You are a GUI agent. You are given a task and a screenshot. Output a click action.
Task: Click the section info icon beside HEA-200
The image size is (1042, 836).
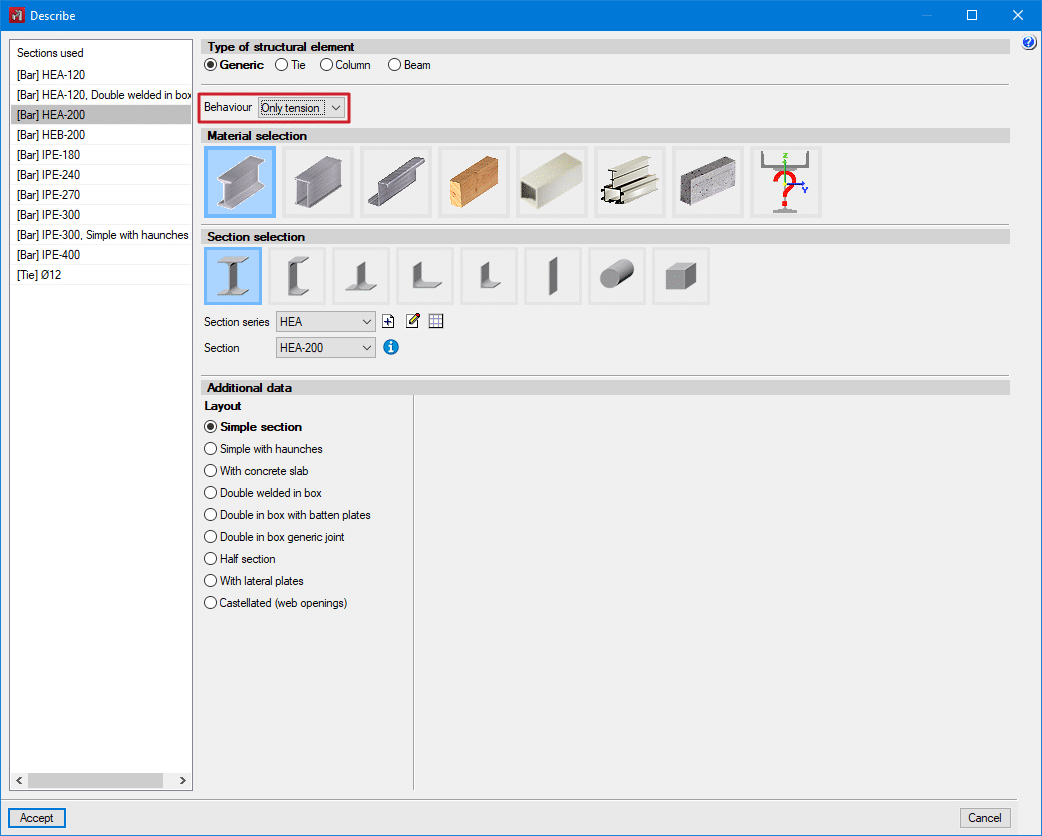coord(391,348)
